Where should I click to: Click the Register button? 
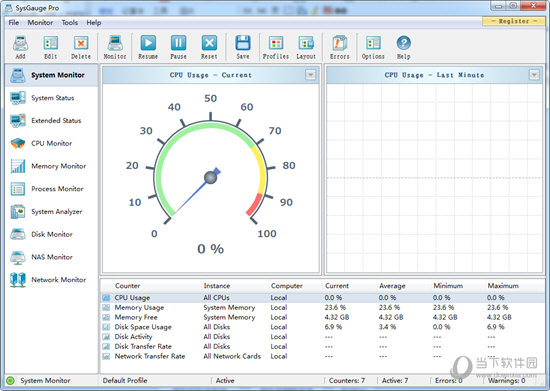click(514, 21)
